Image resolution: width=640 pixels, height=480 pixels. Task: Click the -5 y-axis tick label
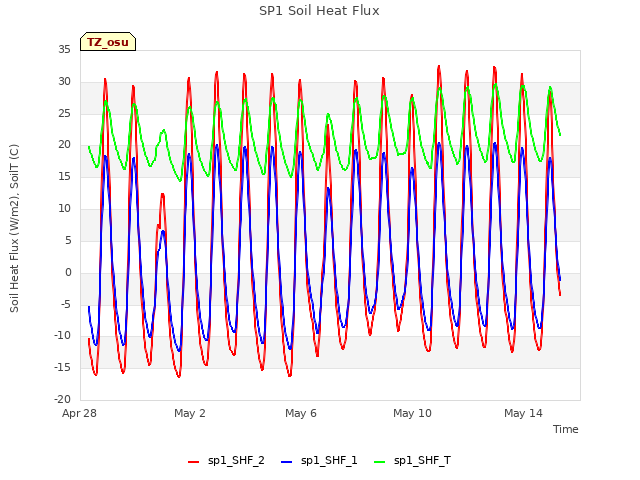(x=65, y=304)
